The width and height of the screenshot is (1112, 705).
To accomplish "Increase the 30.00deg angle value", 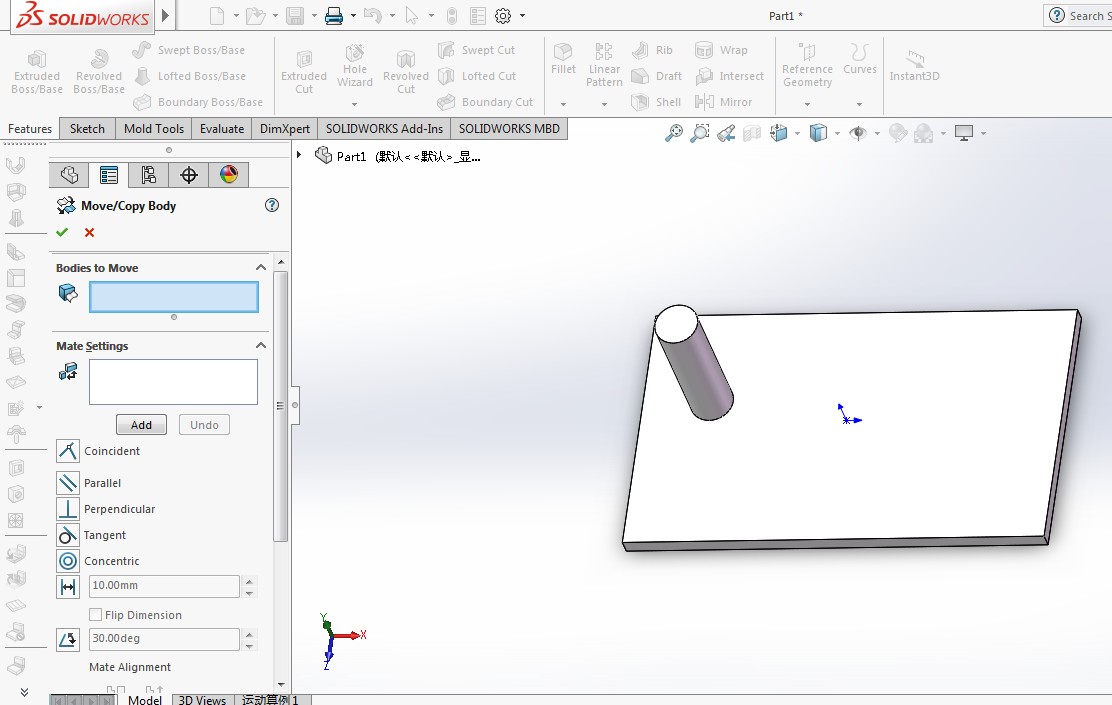I will pos(250,633).
